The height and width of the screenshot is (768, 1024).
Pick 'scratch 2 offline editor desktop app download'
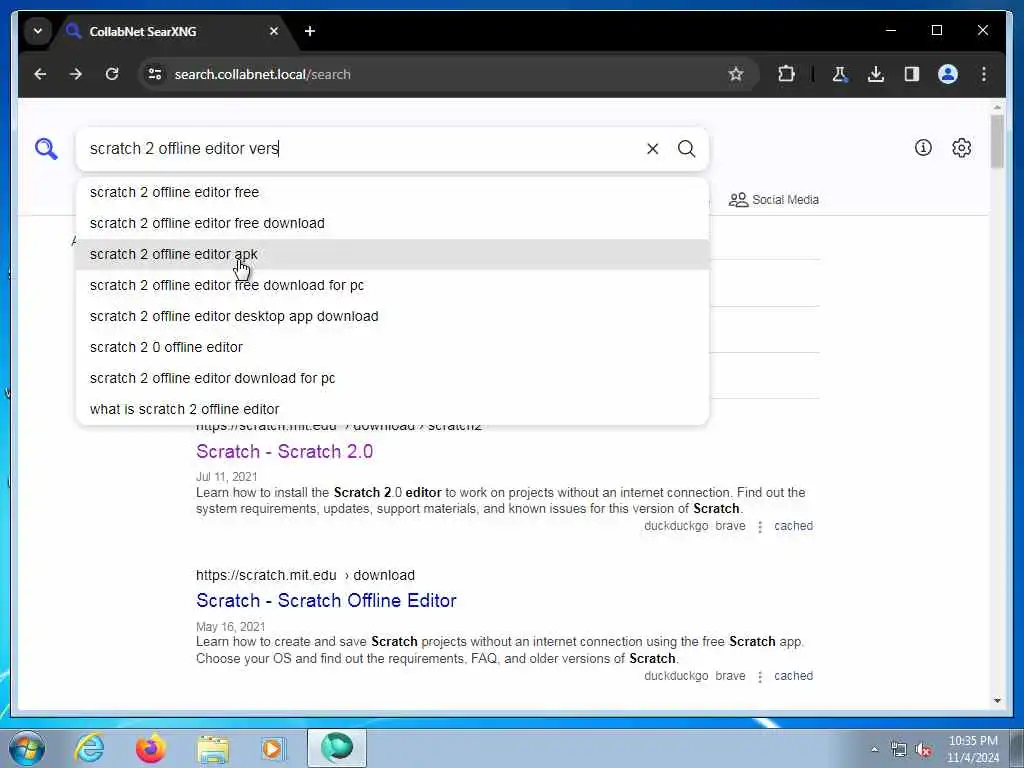392,316
